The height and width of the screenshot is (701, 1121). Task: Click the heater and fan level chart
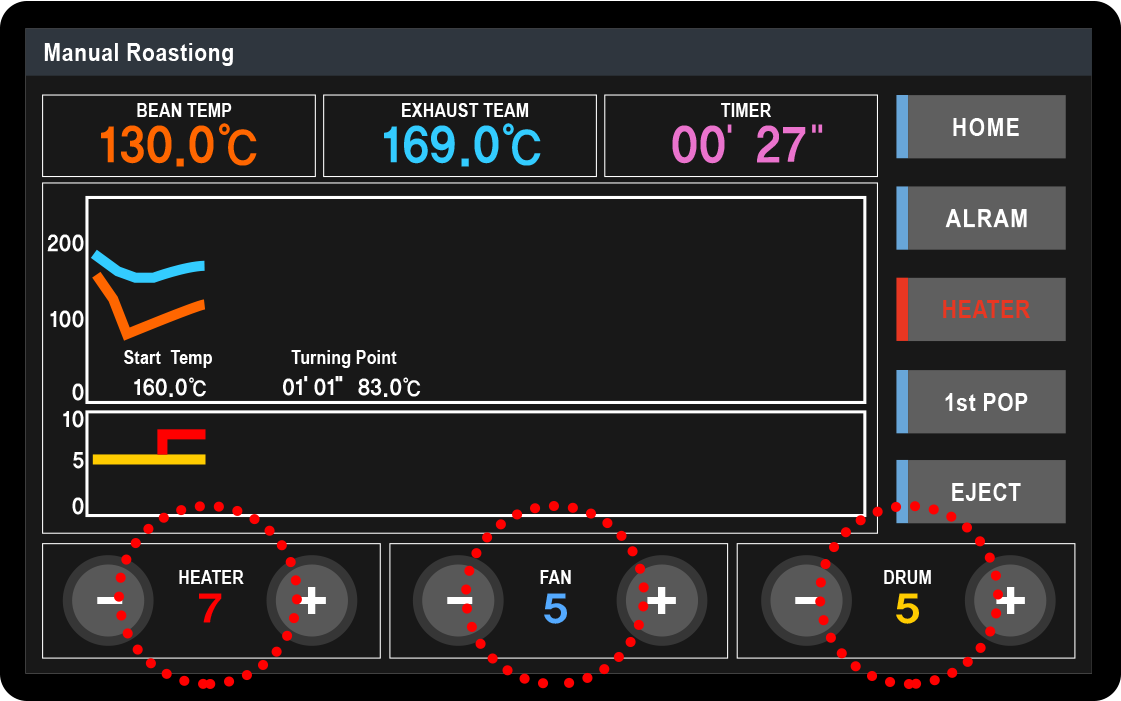pyautogui.click(x=475, y=463)
